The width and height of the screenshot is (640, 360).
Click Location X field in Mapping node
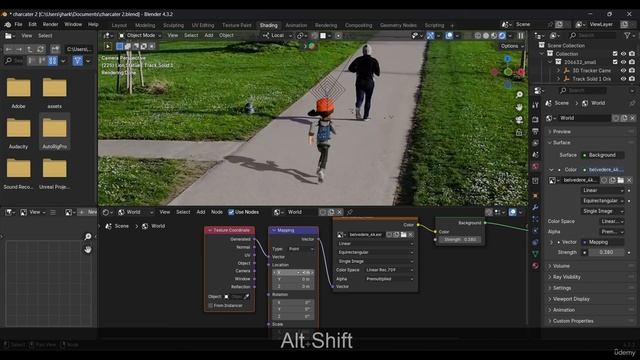[293, 272]
